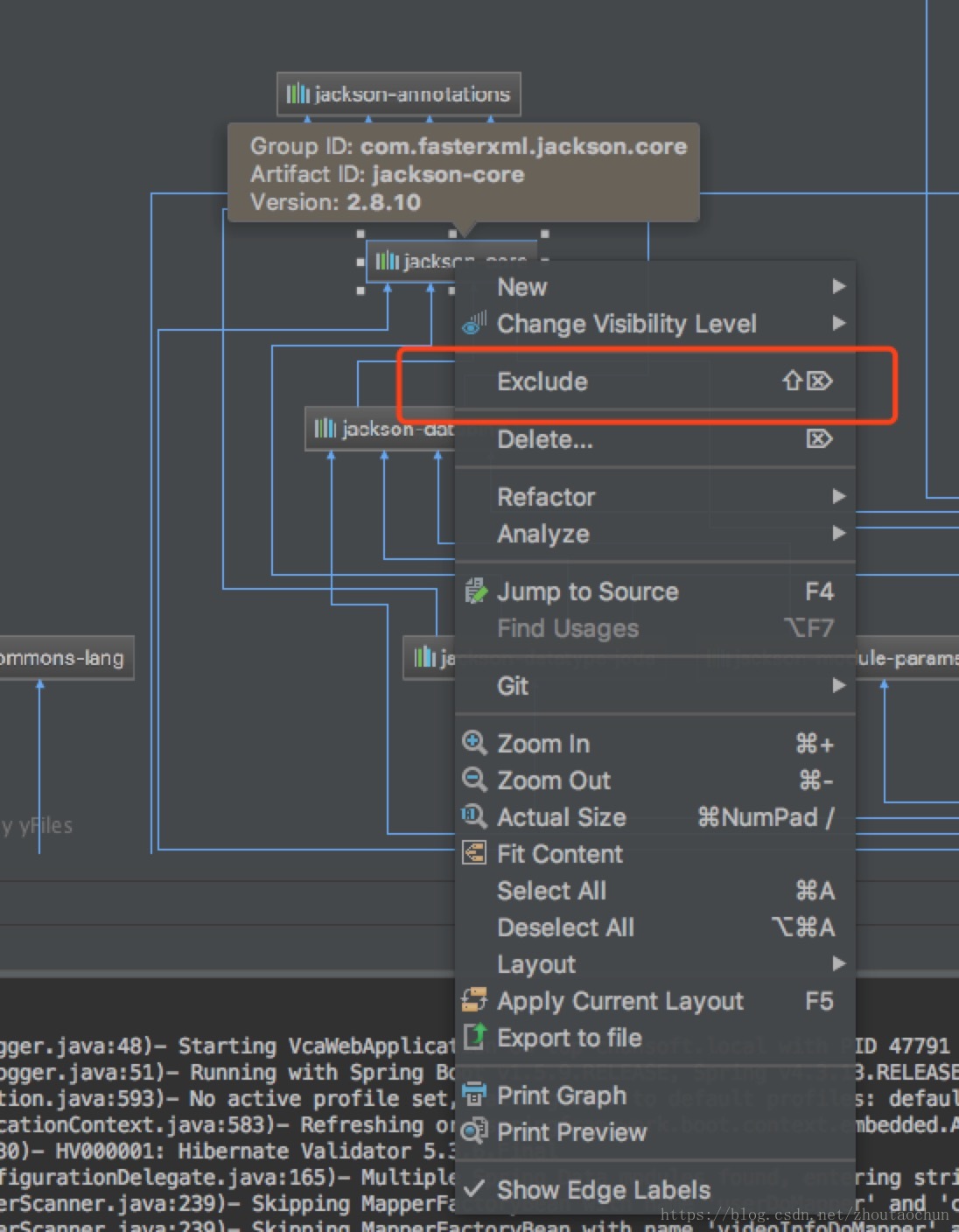This screenshot has width=959, height=1232.
Task: Click the Actual Size icon
Action: [474, 816]
